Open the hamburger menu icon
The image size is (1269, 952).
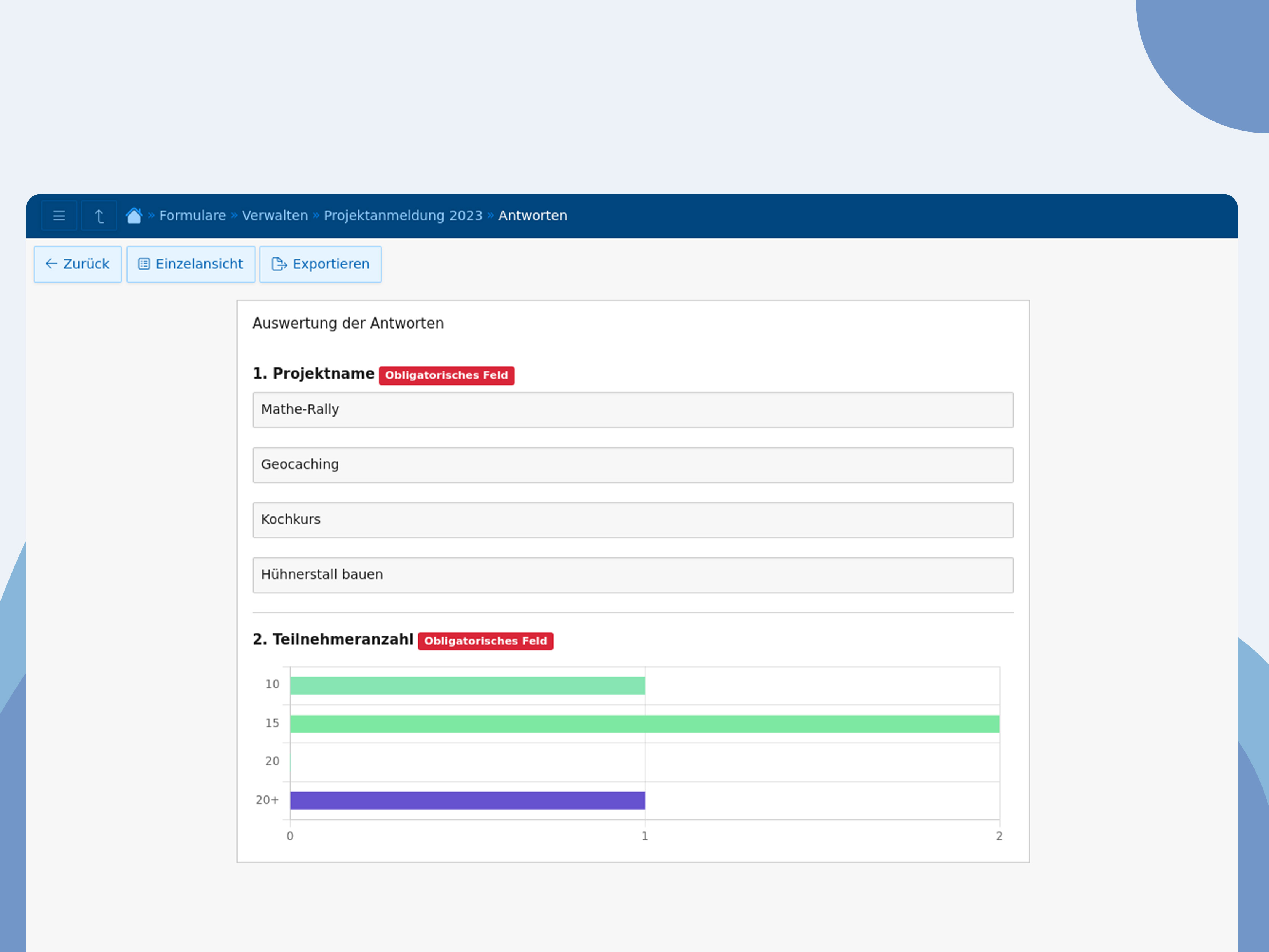59,216
